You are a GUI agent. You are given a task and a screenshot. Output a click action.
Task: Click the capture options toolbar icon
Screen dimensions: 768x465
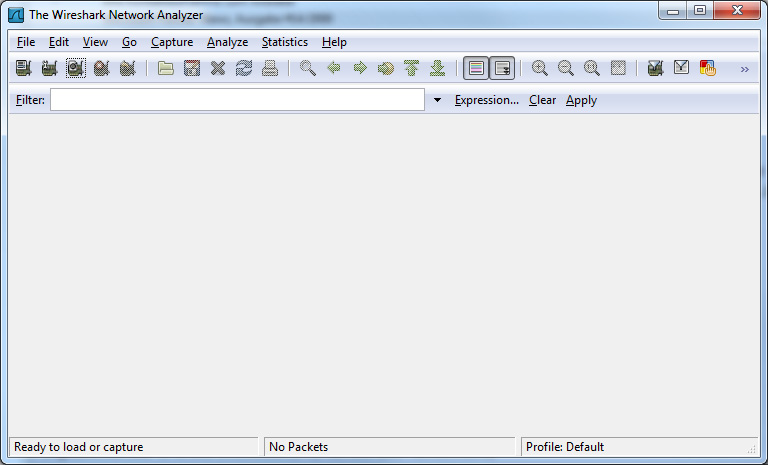pyautogui.click(x=49, y=68)
